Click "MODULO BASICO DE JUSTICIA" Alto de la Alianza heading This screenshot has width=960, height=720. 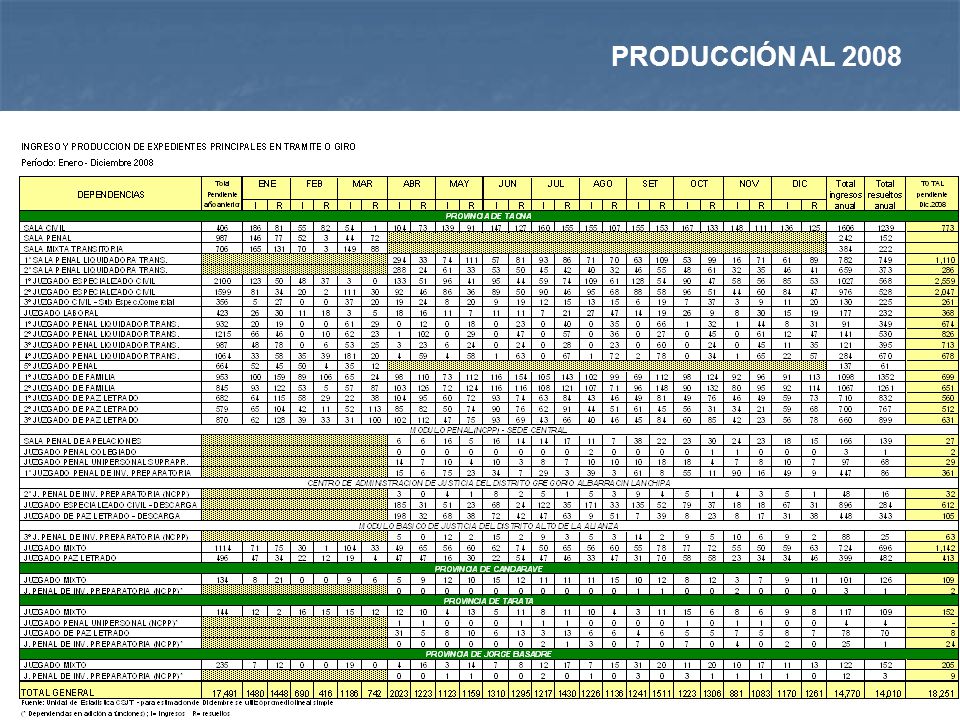(489, 526)
